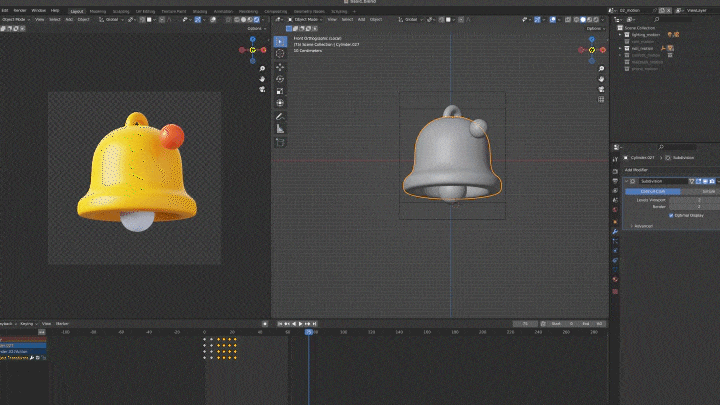Screen dimensions: 720x405
Task: Switch to the UV Editing workspace tab
Action: 146,11
